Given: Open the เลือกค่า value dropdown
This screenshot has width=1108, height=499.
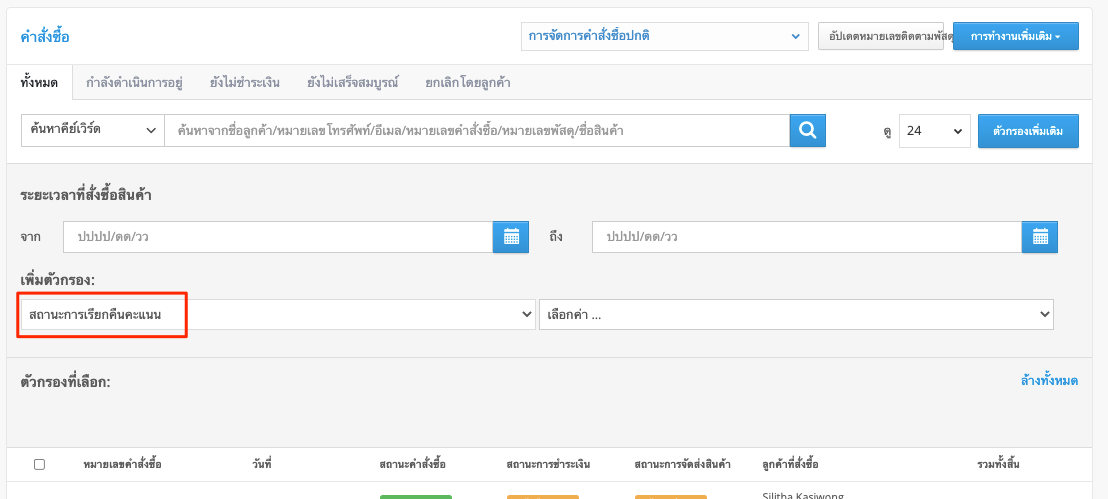Looking at the screenshot, I should pos(796,315).
